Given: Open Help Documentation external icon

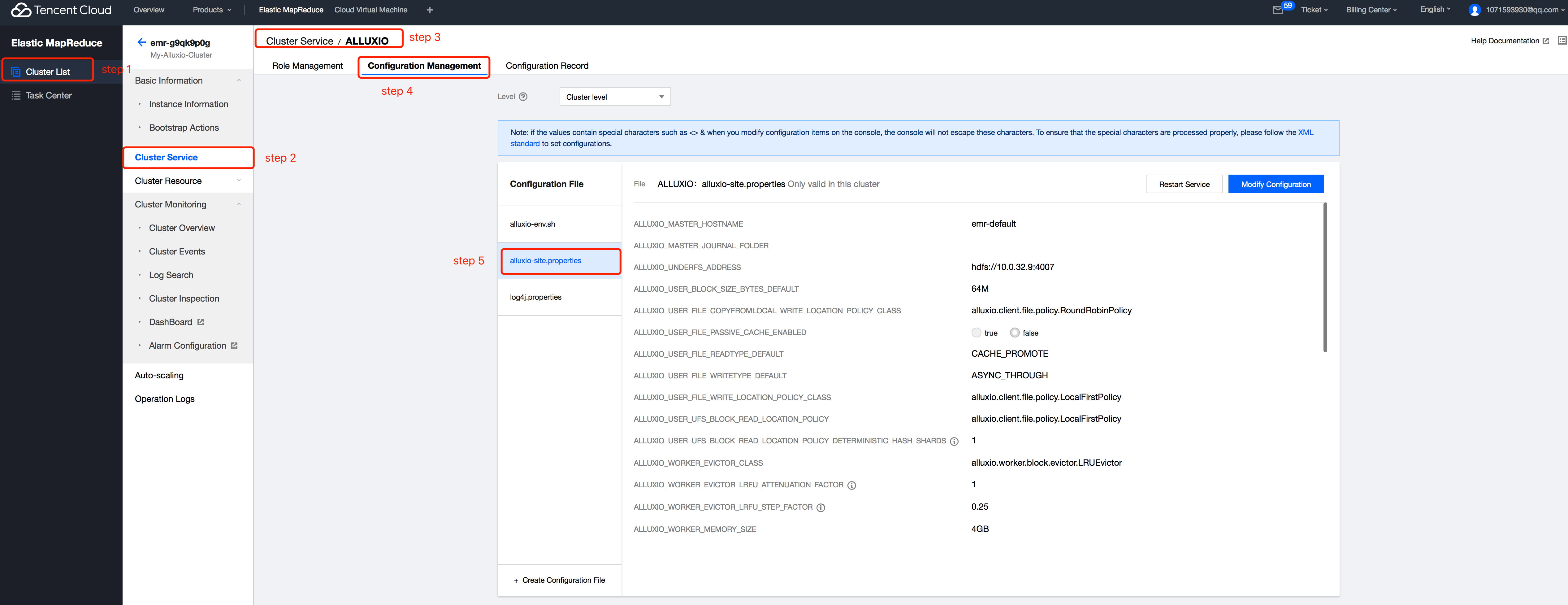Looking at the screenshot, I should point(1545,41).
